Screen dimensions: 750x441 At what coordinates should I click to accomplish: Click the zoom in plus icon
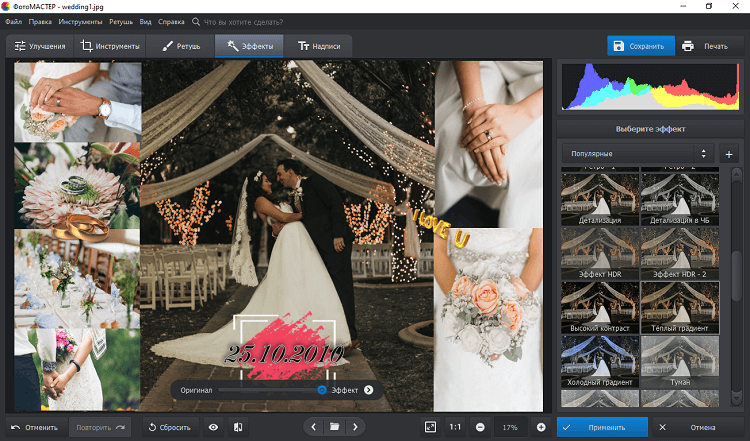(541, 427)
